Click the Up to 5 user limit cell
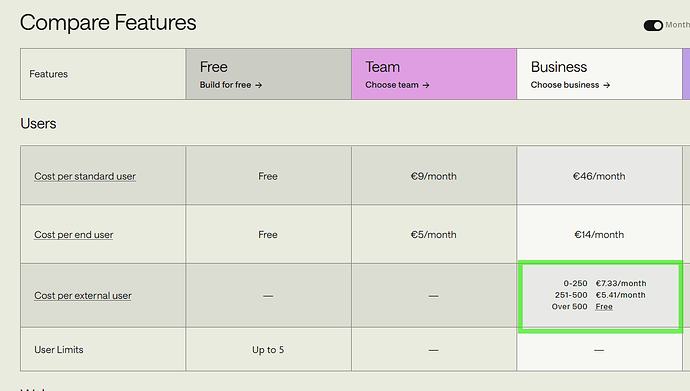 point(268,350)
